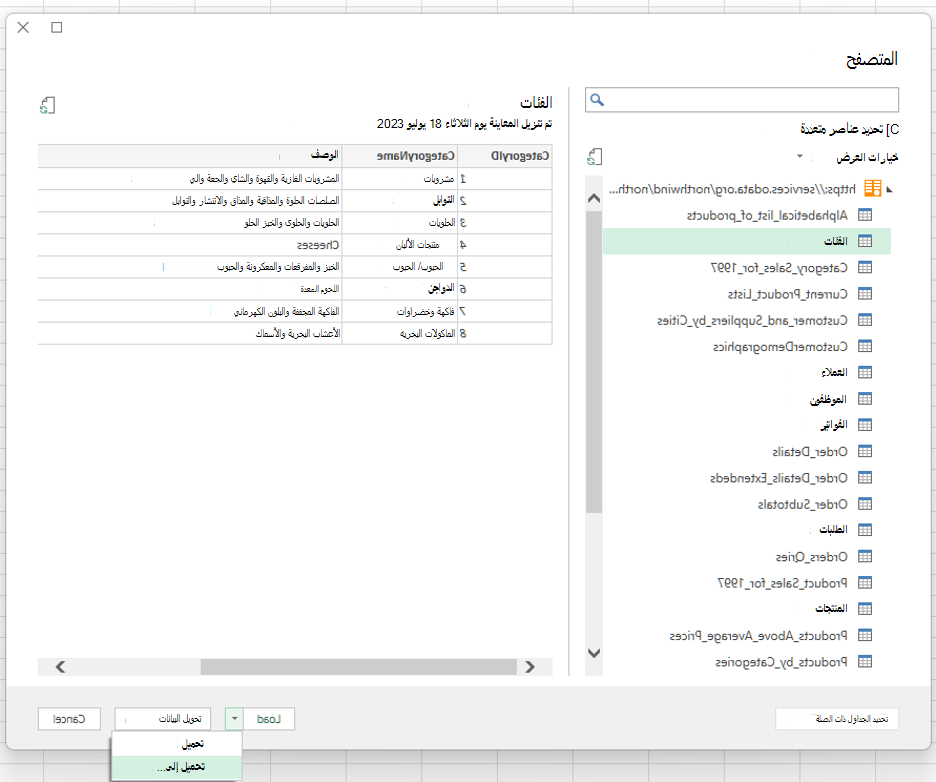Screen dimensions: 936x782
Task: Click the الحلويات category name cell
Action: tap(399, 223)
